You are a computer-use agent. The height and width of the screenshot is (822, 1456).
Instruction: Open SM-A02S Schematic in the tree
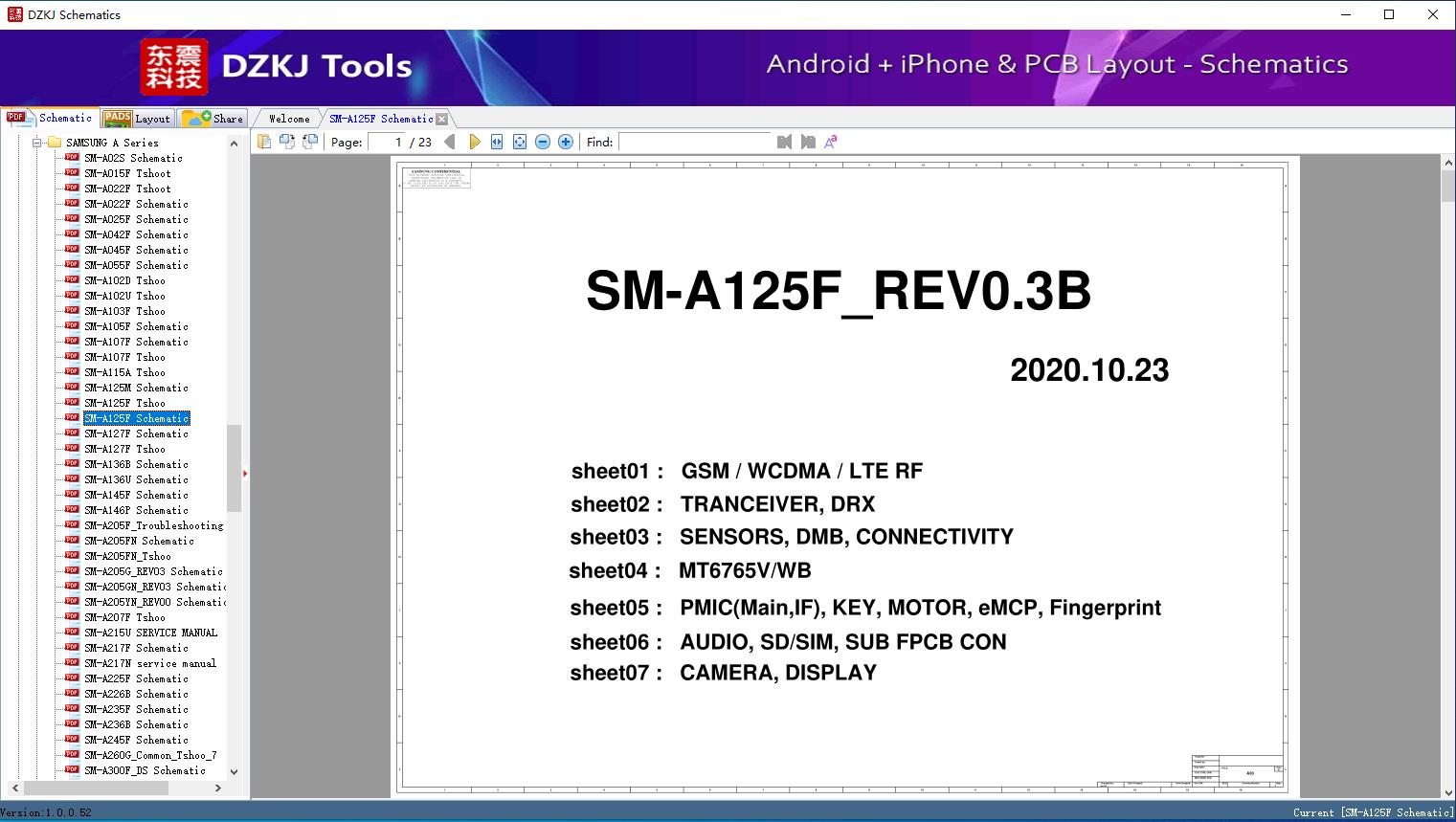(x=133, y=158)
